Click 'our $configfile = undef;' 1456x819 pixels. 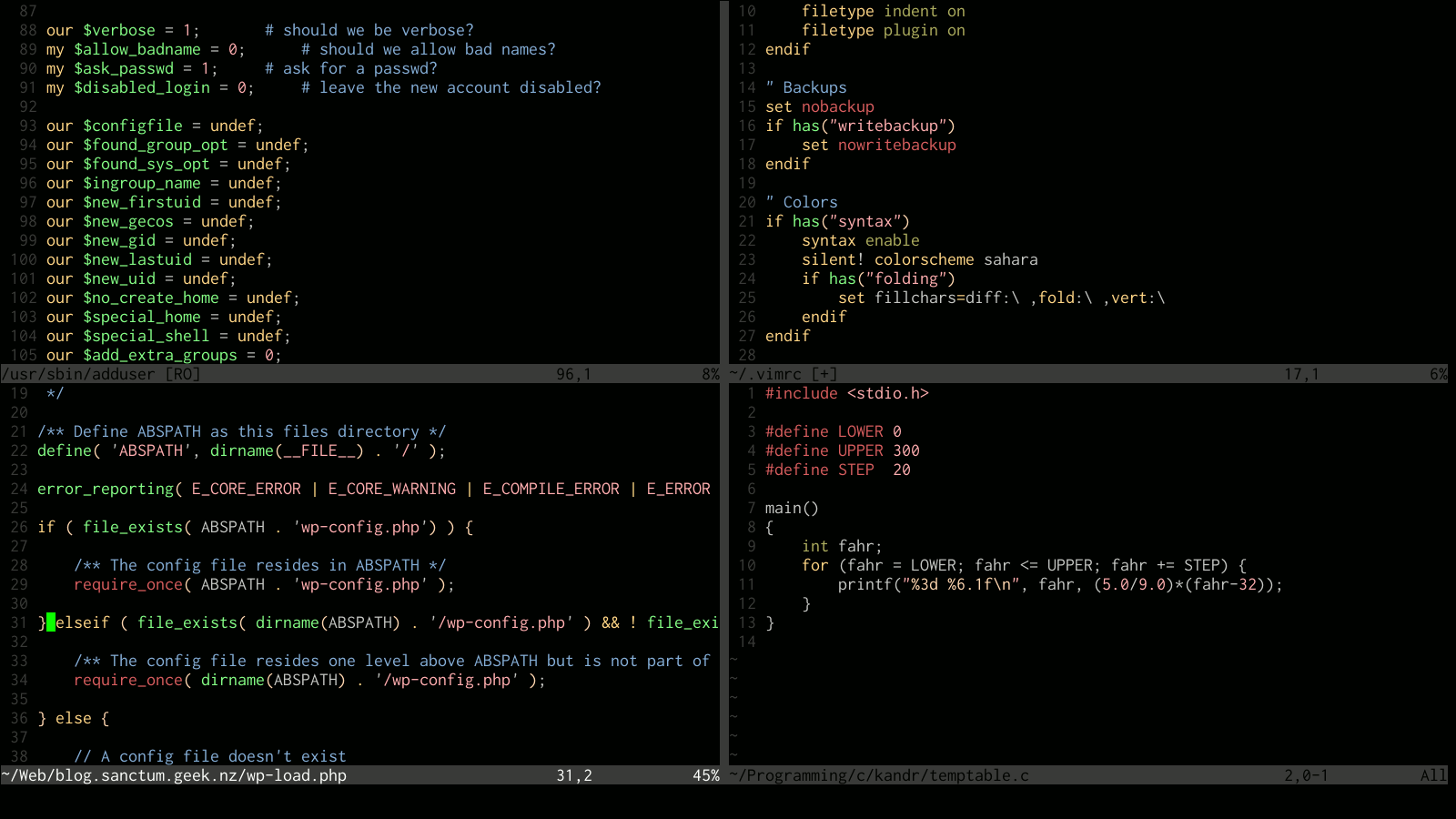pos(155,126)
